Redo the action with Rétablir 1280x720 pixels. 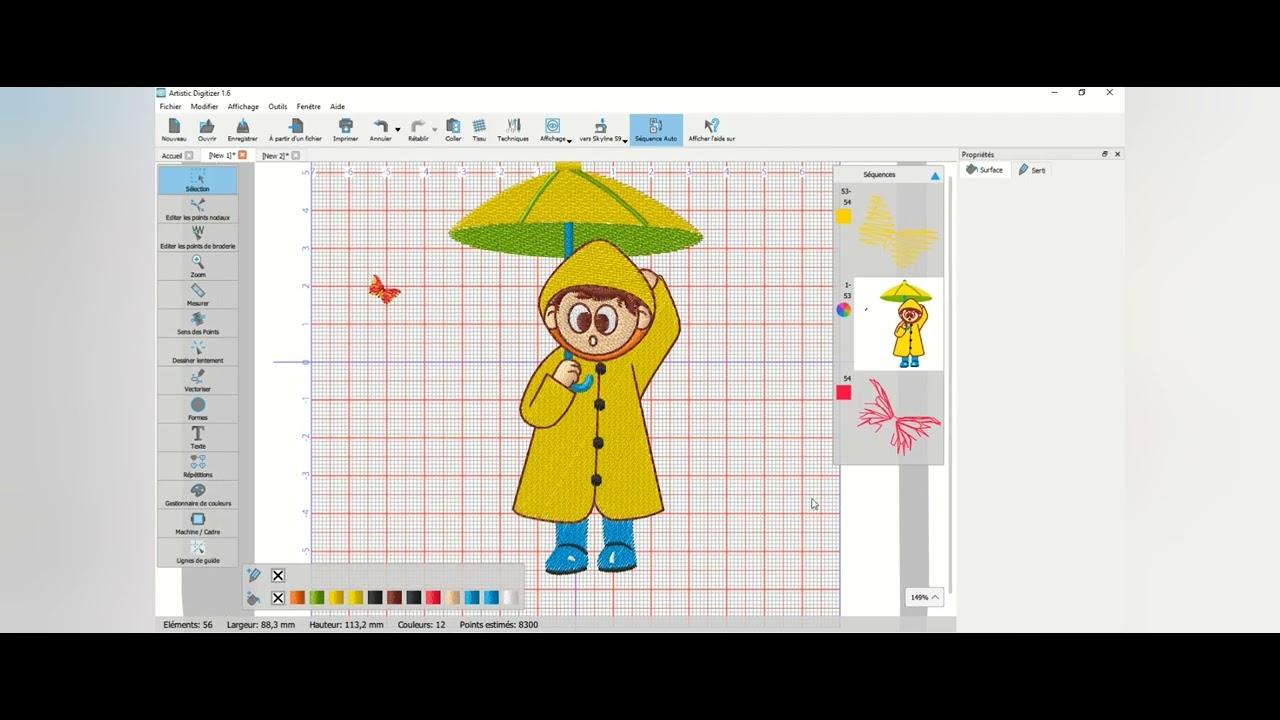pyautogui.click(x=418, y=130)
